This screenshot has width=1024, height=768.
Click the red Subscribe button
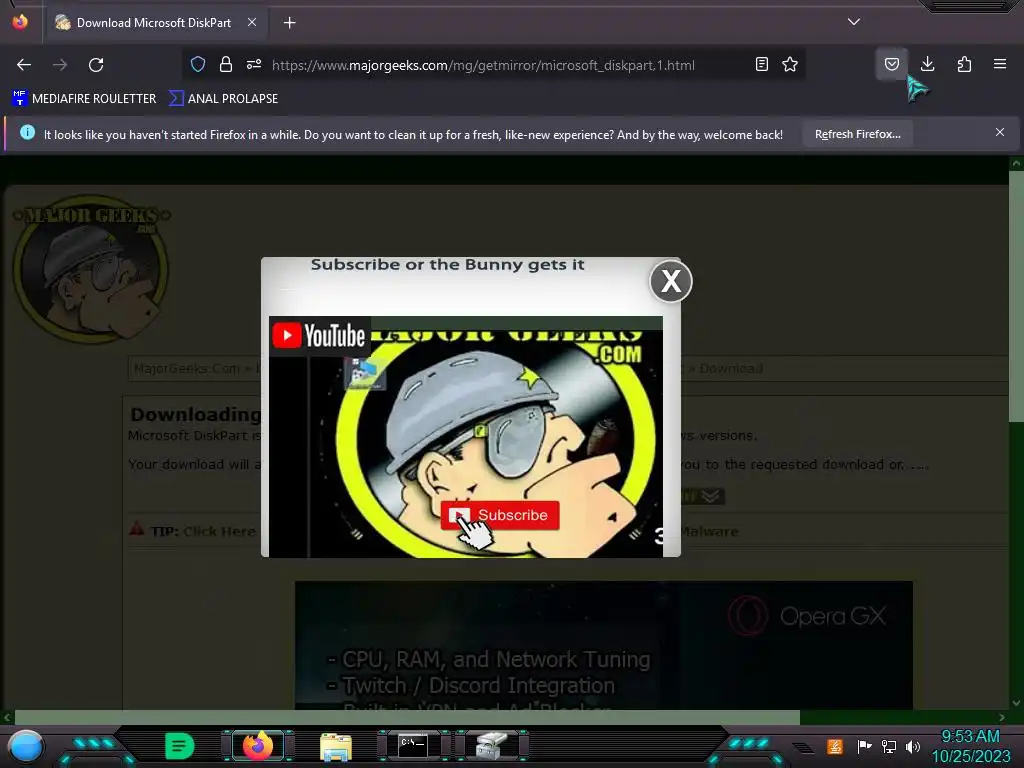tap(500, 515)
